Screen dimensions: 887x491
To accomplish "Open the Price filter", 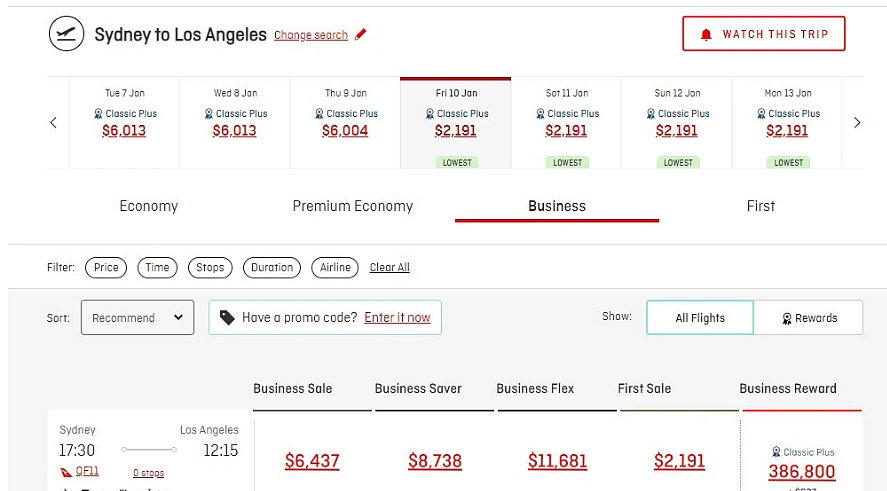I will pos(106,267).
